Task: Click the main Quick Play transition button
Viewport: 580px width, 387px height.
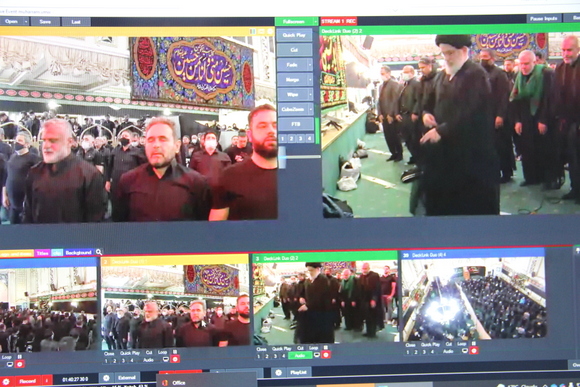Action: coord(294,36)
